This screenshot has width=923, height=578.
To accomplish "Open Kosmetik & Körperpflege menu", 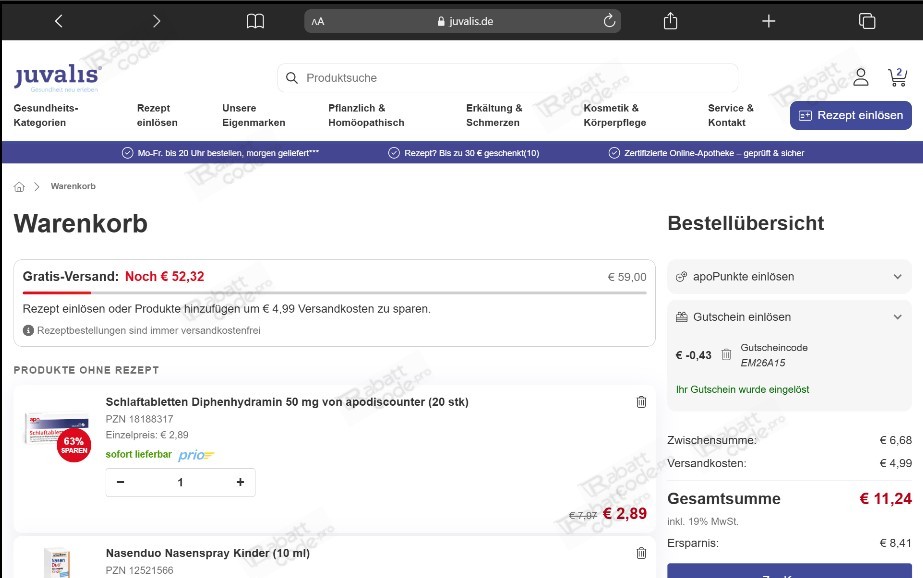I will [615, 115].
